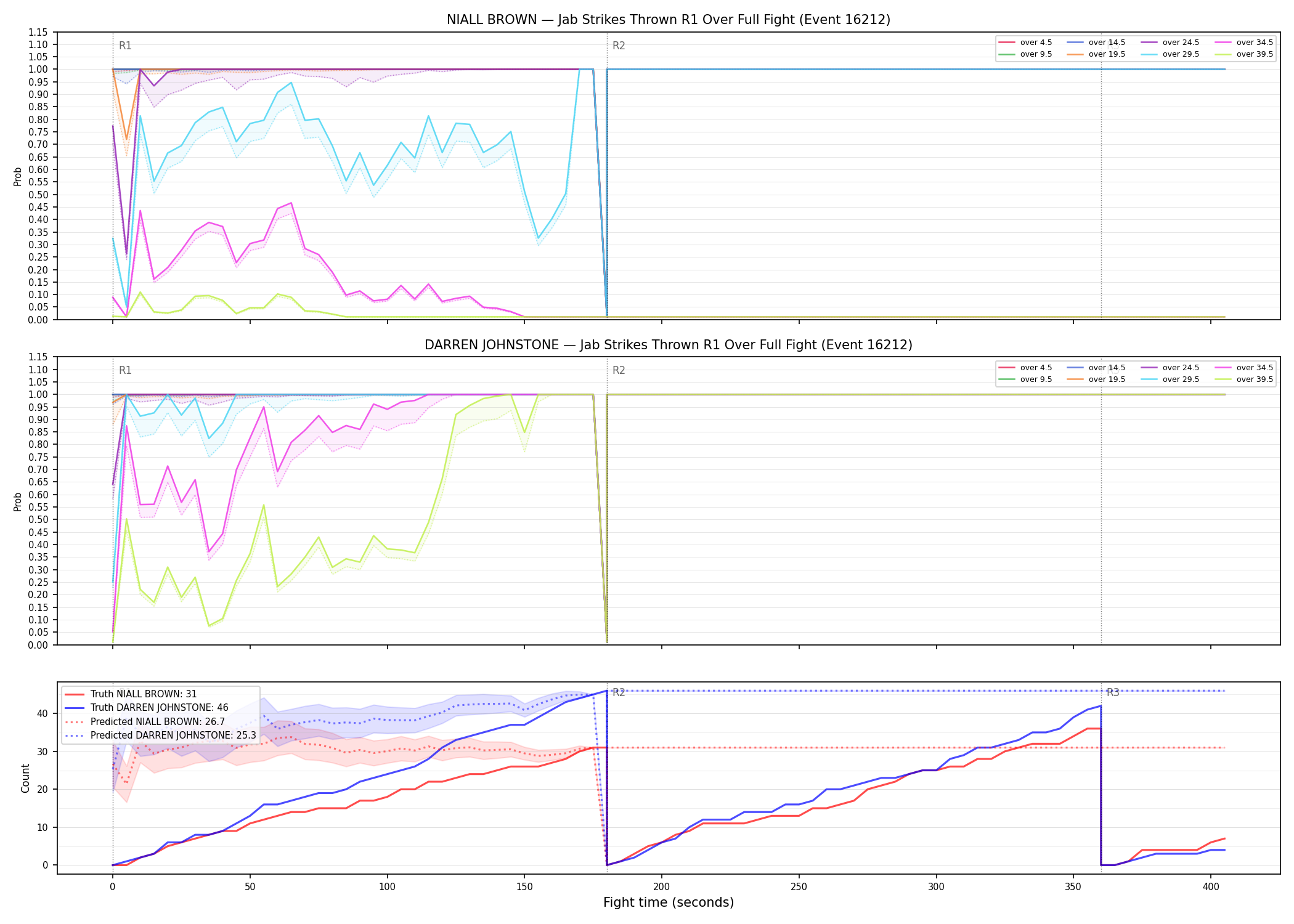Select 'over 9.5' legend entry in Niall Brown chart
This screenshot has height=924, width=1294.
pos(1025,54)
